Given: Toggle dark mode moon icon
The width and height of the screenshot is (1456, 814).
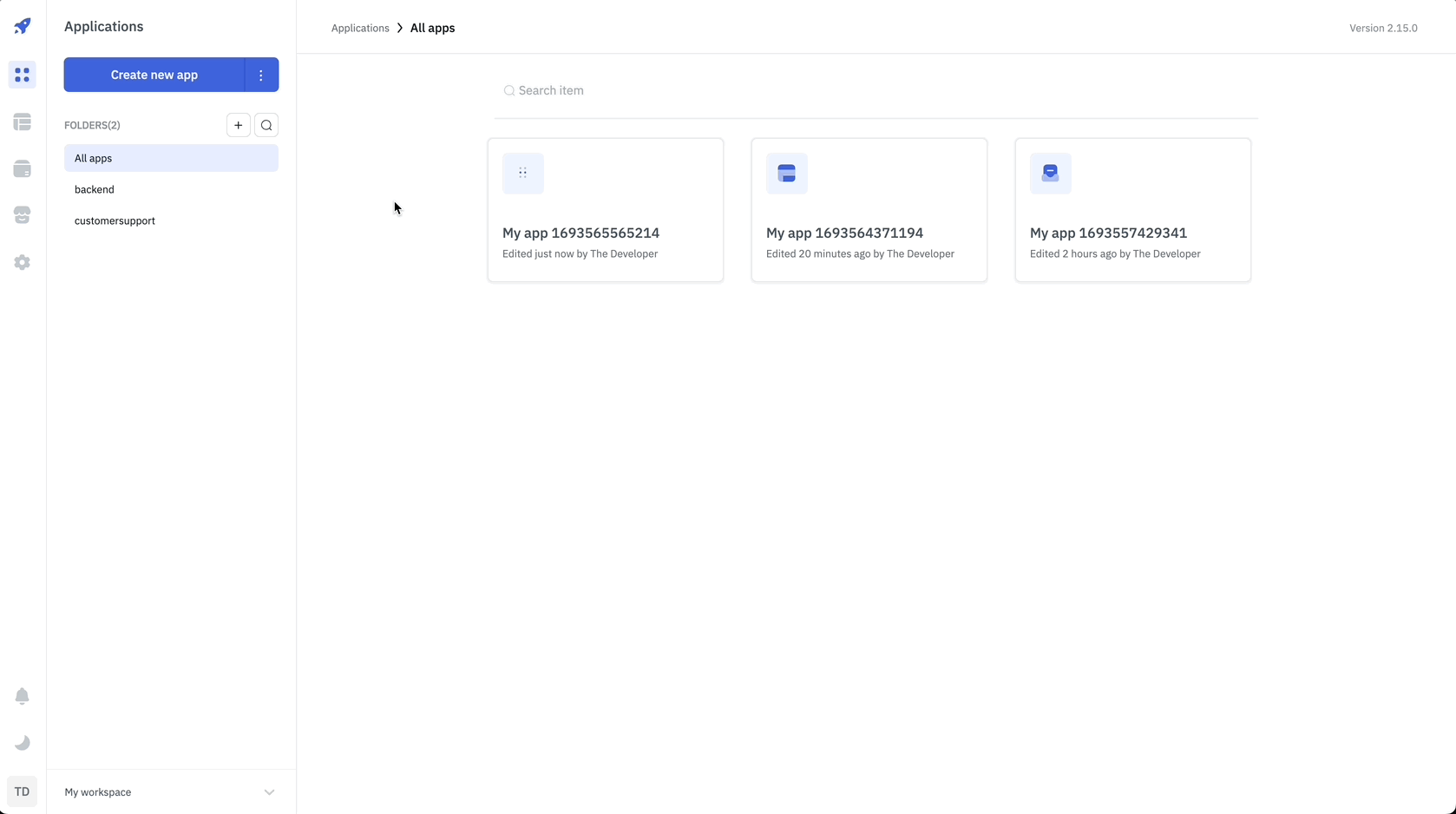Looking at the screenshot, I should (23, 743).
